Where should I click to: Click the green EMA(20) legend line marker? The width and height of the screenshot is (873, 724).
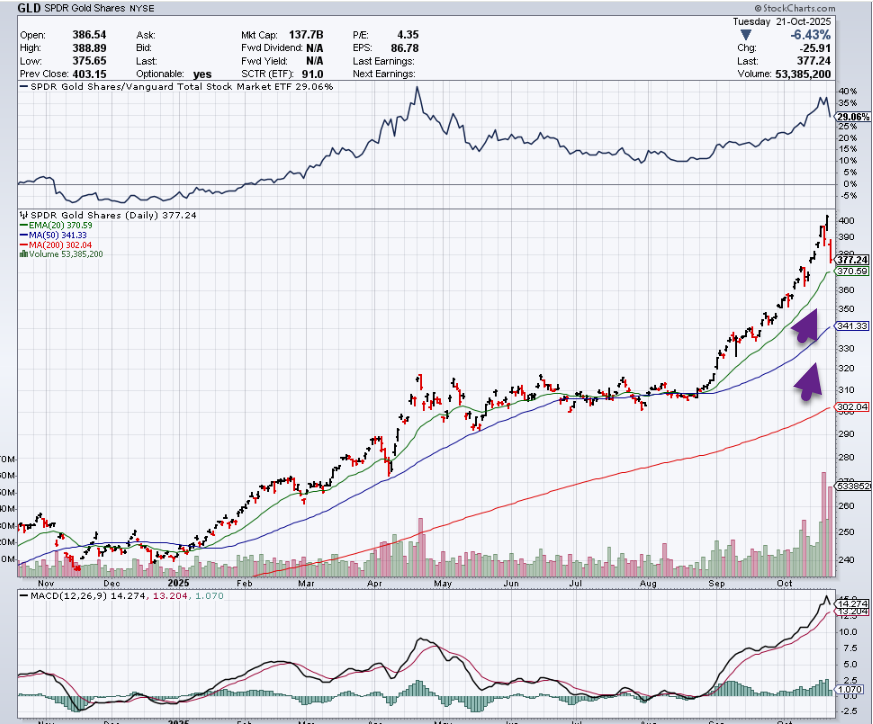coord(22,226)
